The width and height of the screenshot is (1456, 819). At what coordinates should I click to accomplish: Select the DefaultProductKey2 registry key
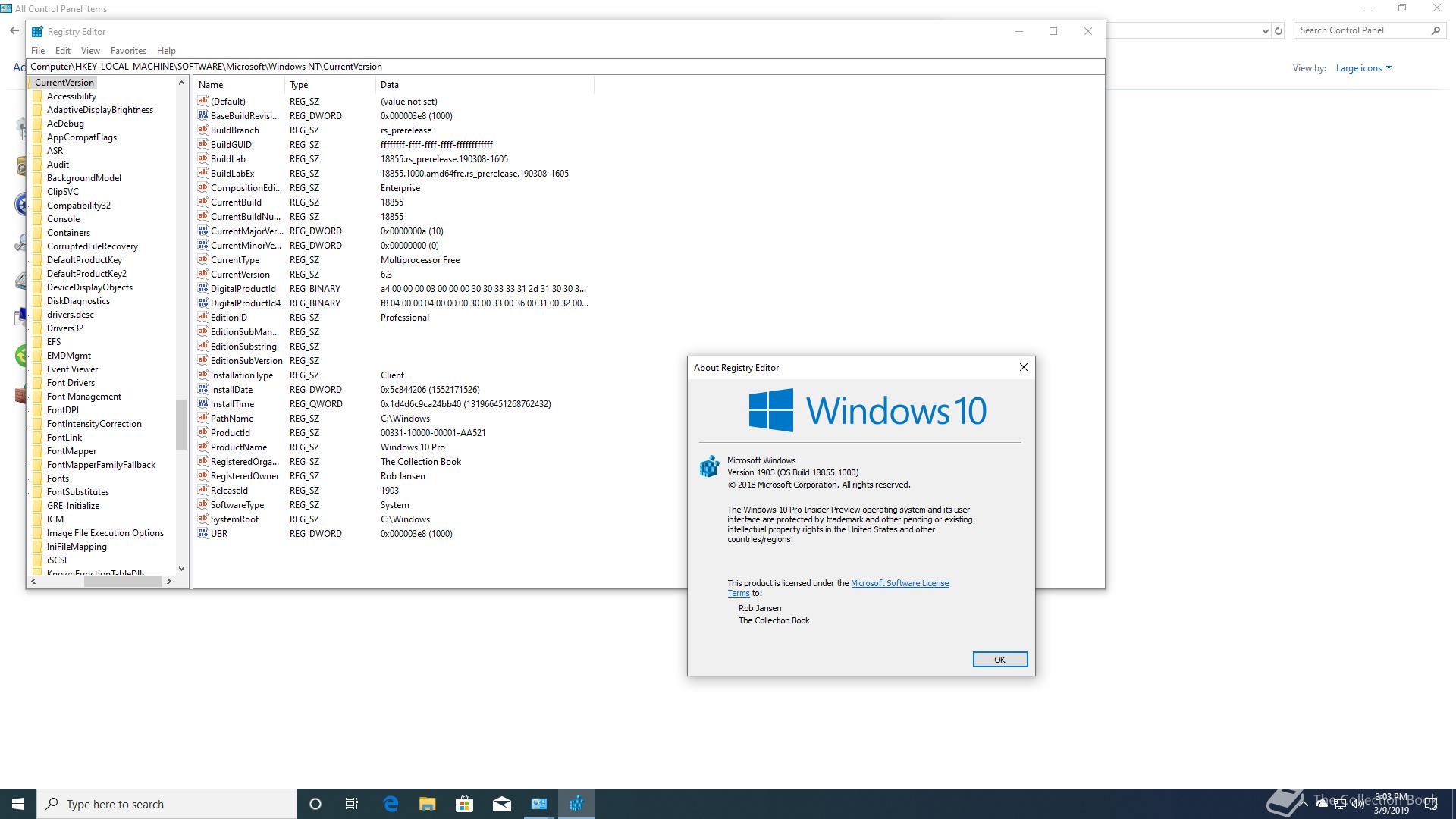pyautogui.click(x=86, y=274)
